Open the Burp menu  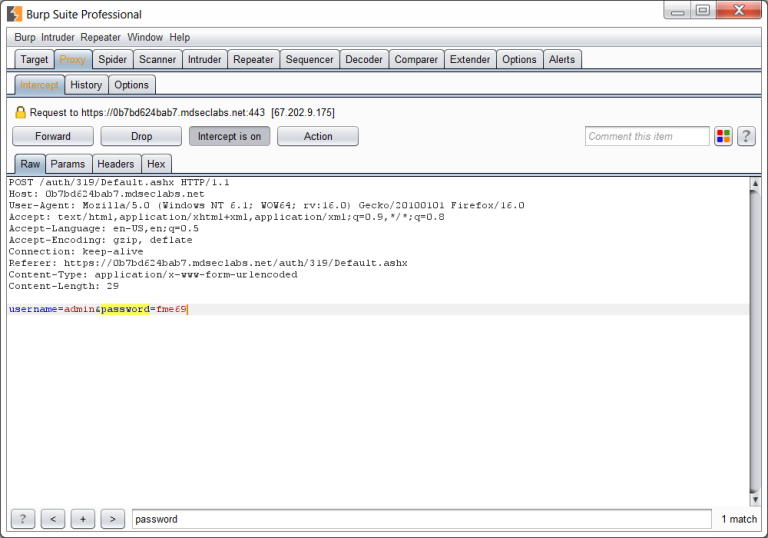pyautogui.click(x=25, y=37)
